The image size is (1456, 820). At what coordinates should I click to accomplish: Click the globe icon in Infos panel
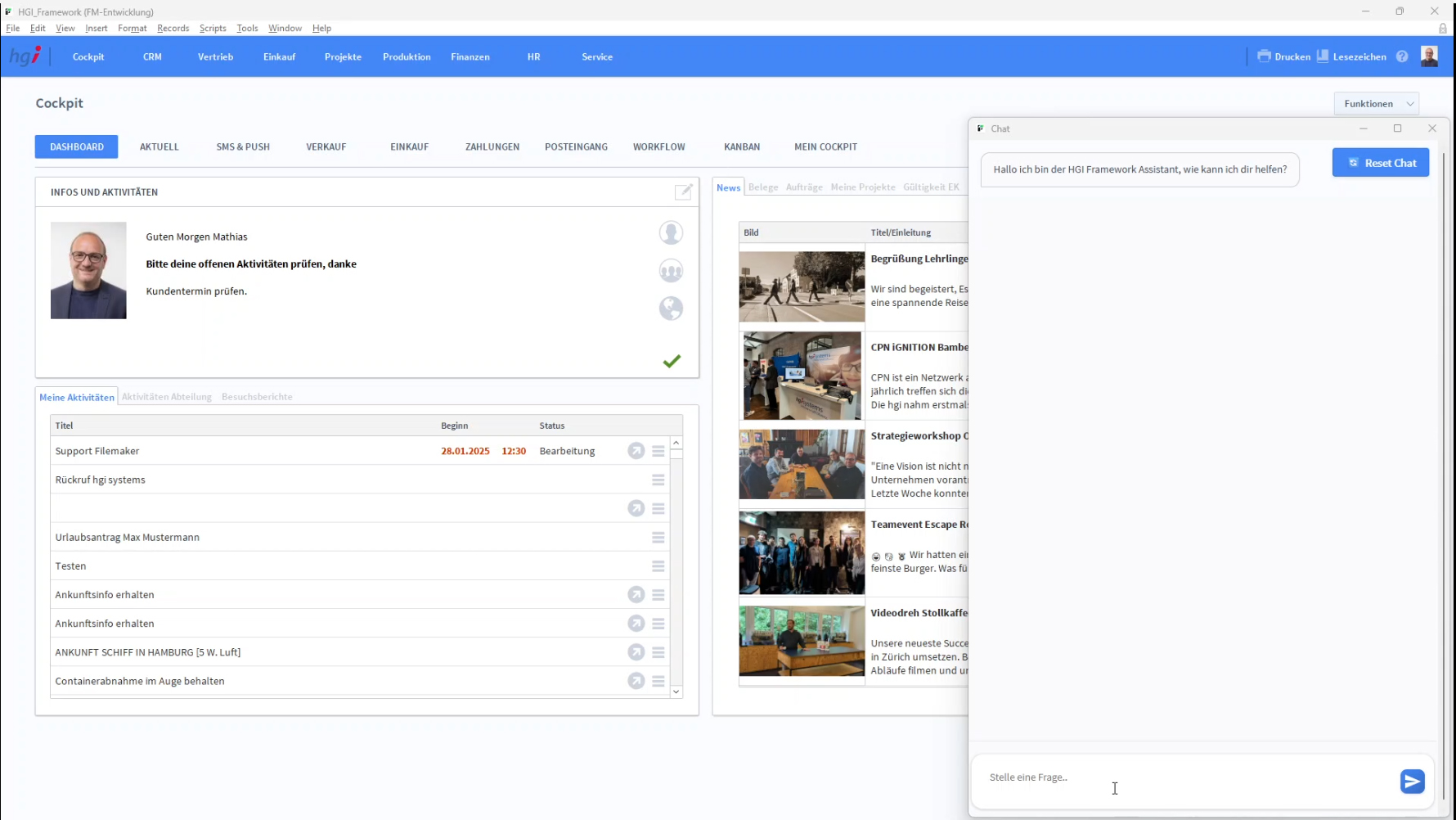(671, 309)
